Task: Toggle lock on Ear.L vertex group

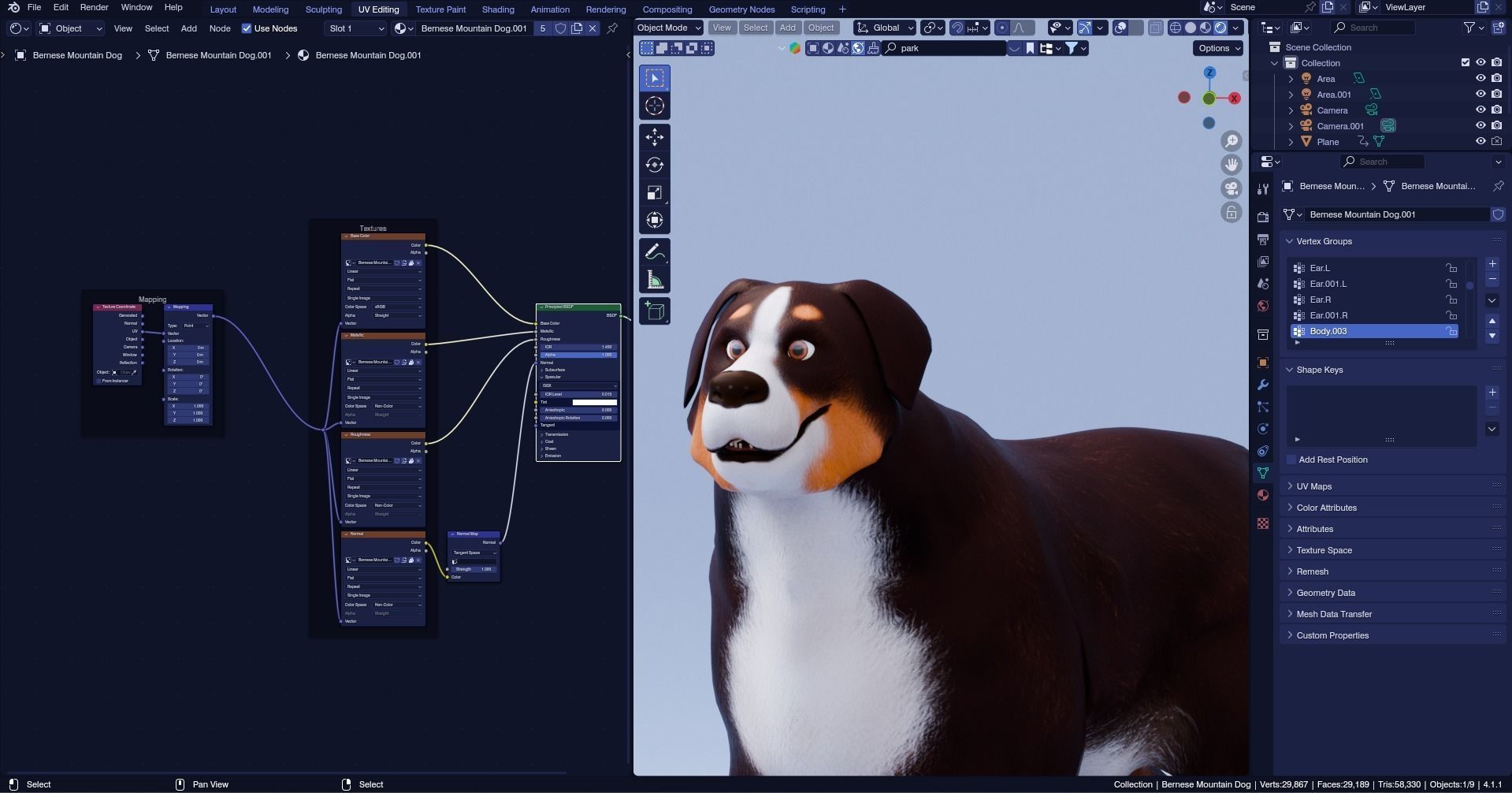Action: pos(1451,268)
